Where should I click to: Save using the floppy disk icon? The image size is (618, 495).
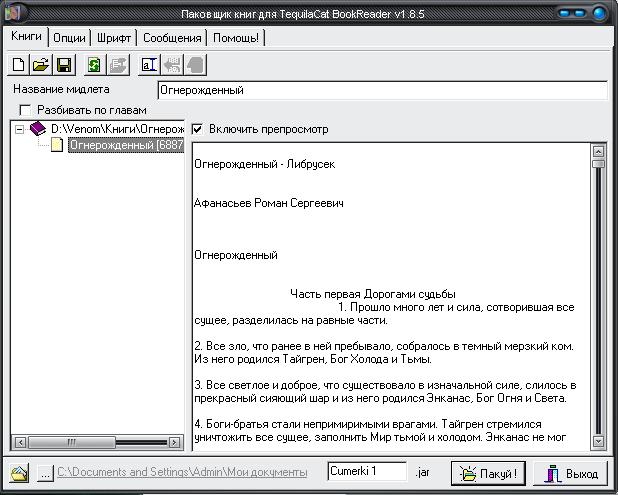pos(64,65)
